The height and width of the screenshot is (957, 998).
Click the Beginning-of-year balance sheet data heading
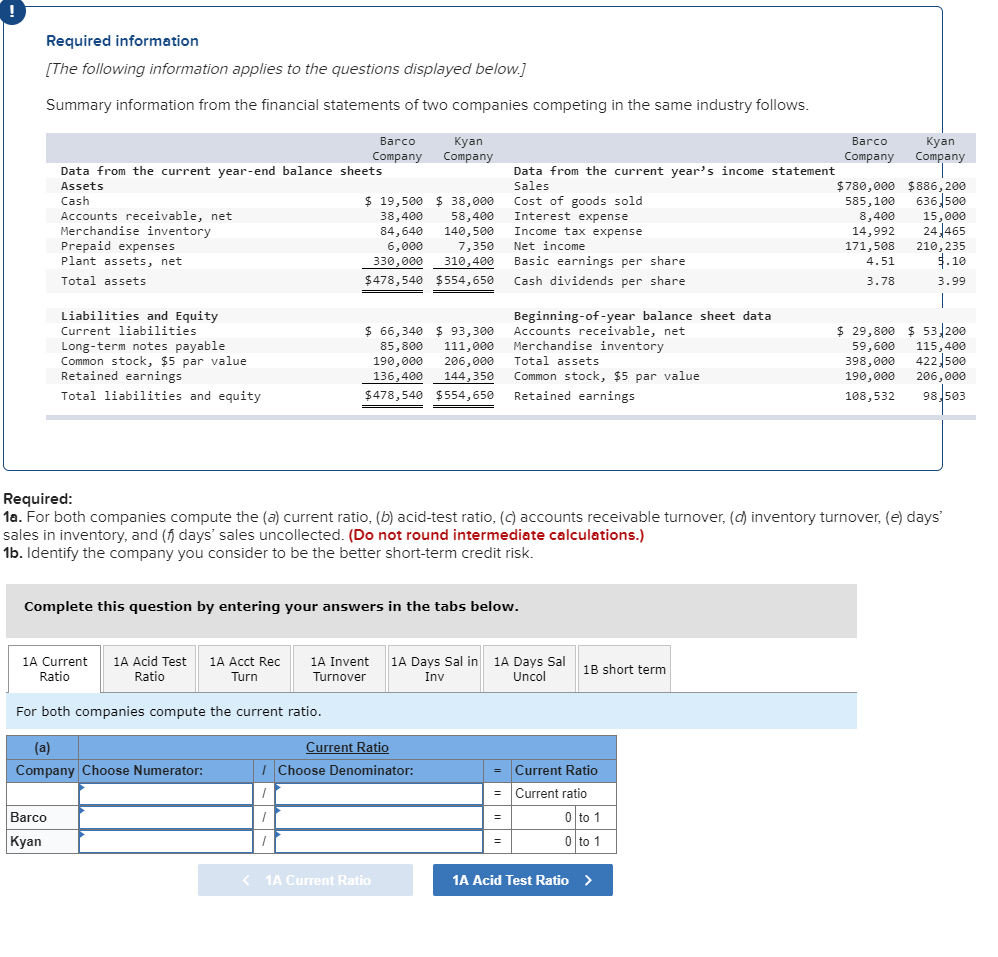tap(642, 316)
